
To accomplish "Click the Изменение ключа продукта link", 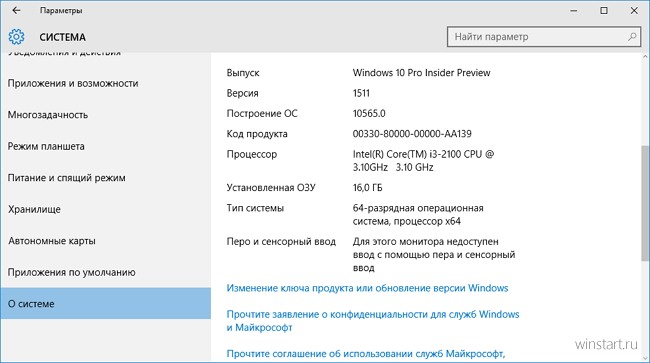I will coord(367,288).
